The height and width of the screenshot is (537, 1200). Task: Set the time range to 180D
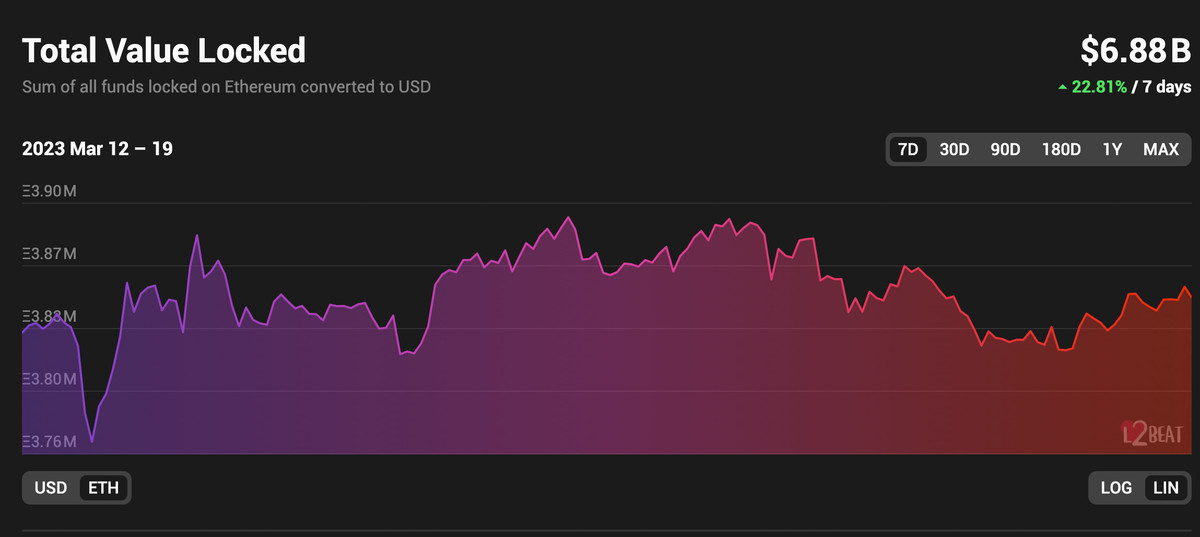[1061, 150]
